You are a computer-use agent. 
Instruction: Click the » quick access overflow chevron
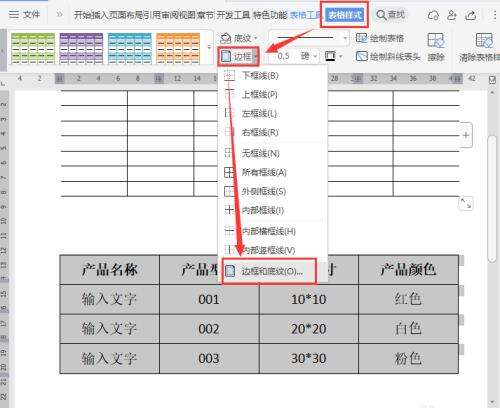[x=59, y=14]
